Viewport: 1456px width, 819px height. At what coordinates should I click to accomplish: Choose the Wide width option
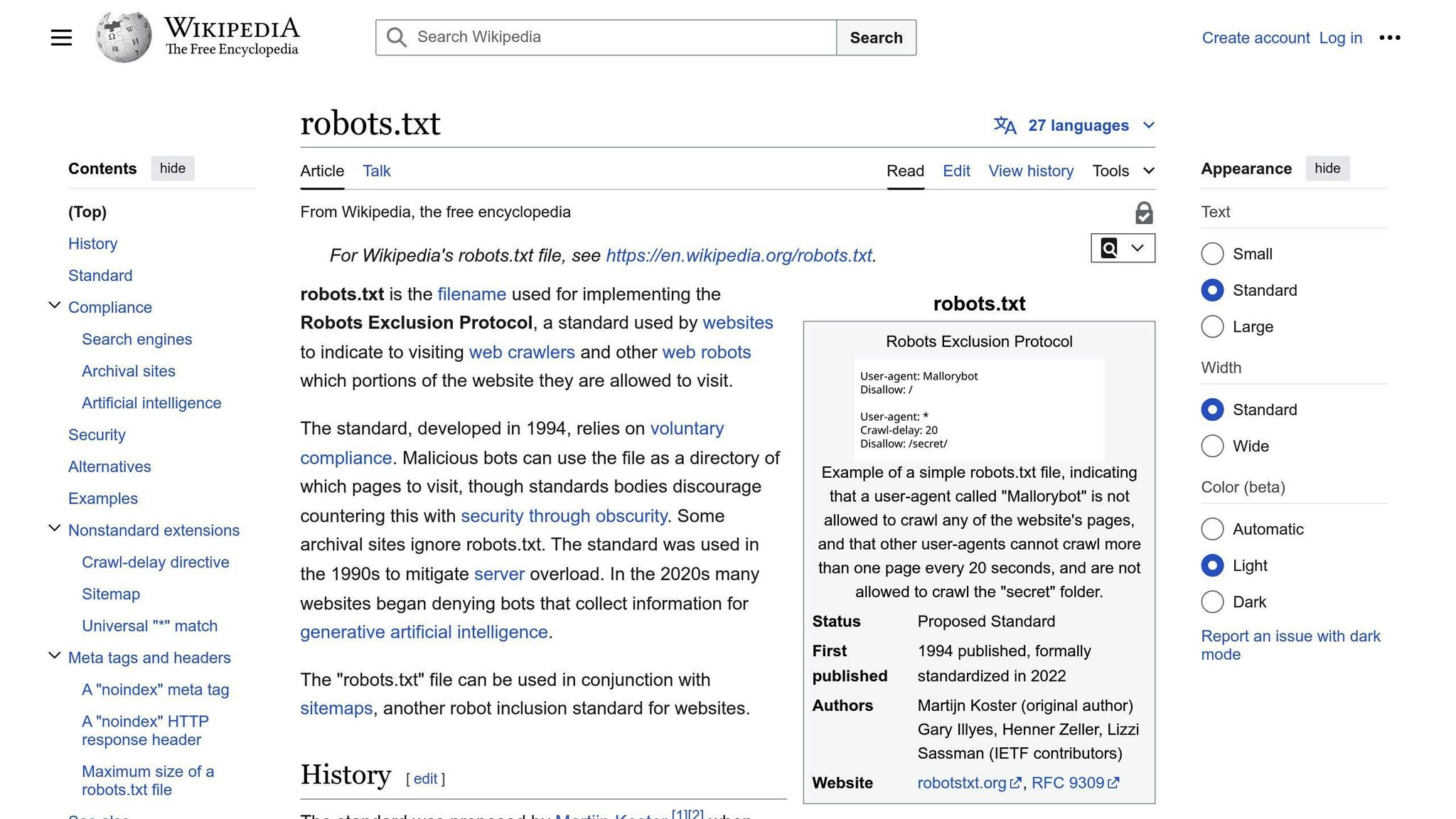click(x=1212, y=446)
